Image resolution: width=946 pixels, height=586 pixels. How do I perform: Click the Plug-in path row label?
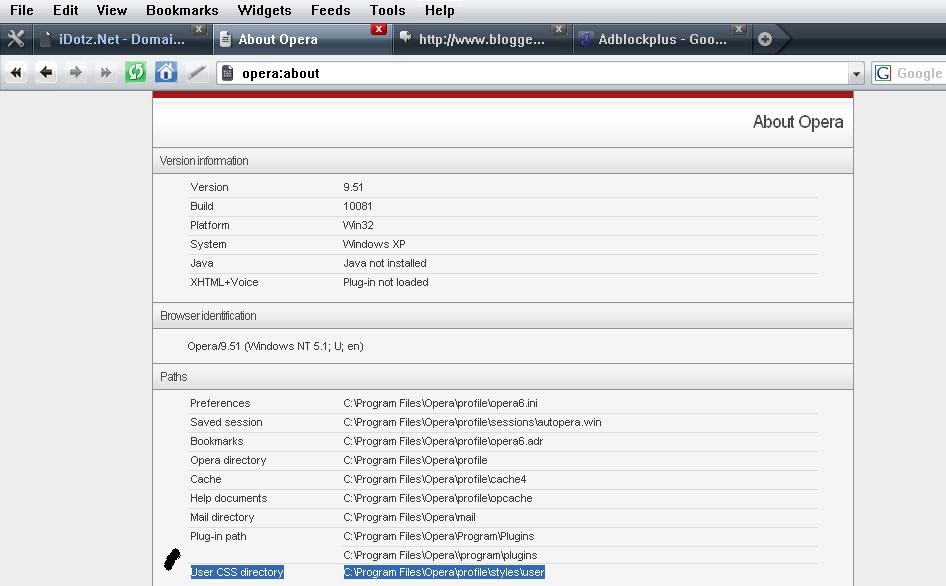[218, 537]
